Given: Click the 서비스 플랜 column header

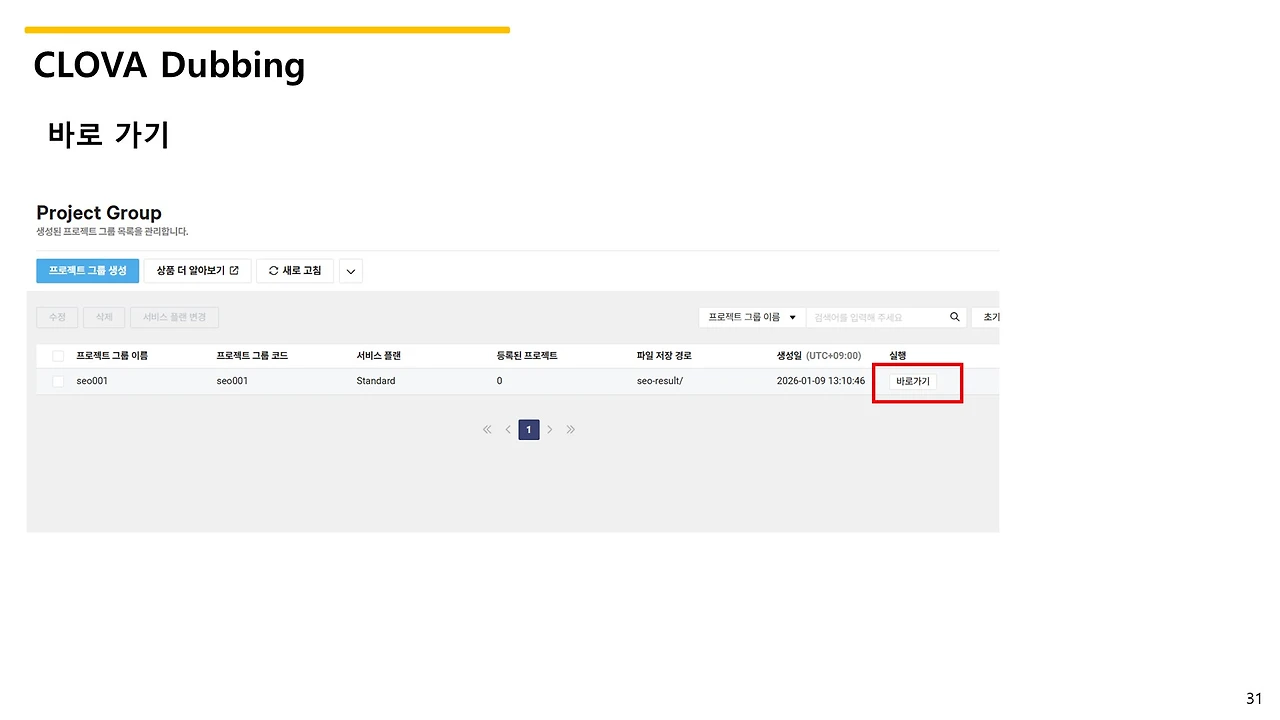Looking at the screenshot, I should tap(378, 356).
